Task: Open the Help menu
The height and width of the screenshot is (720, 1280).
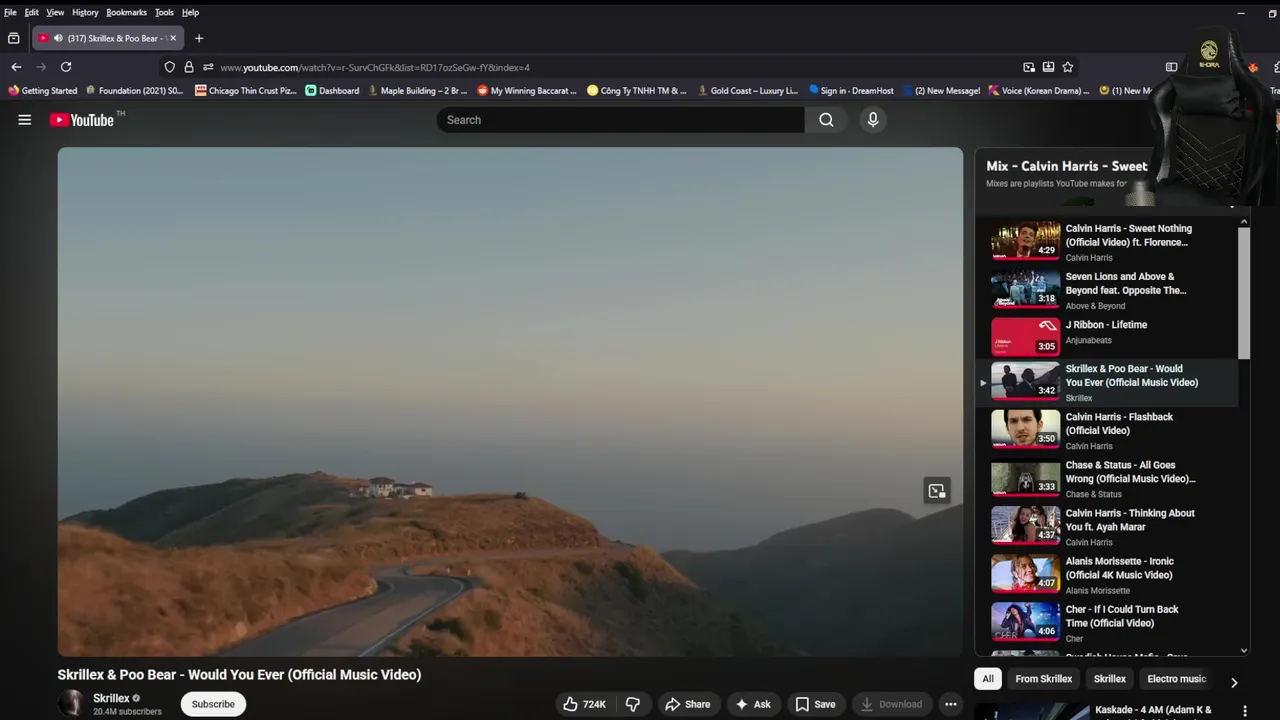Action: pos(190,12)
